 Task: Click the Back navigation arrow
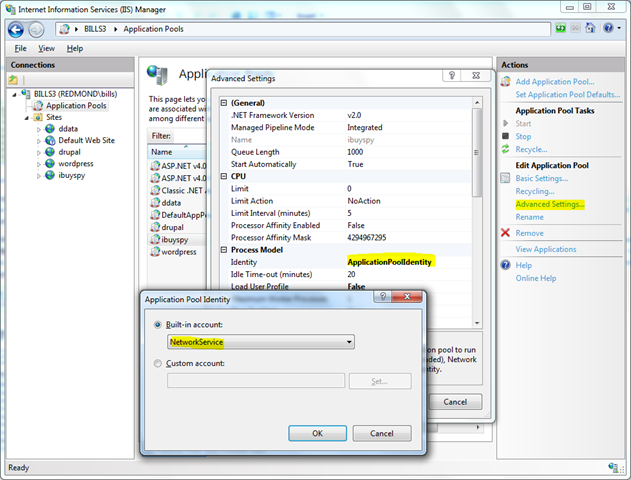pos(16,29)
